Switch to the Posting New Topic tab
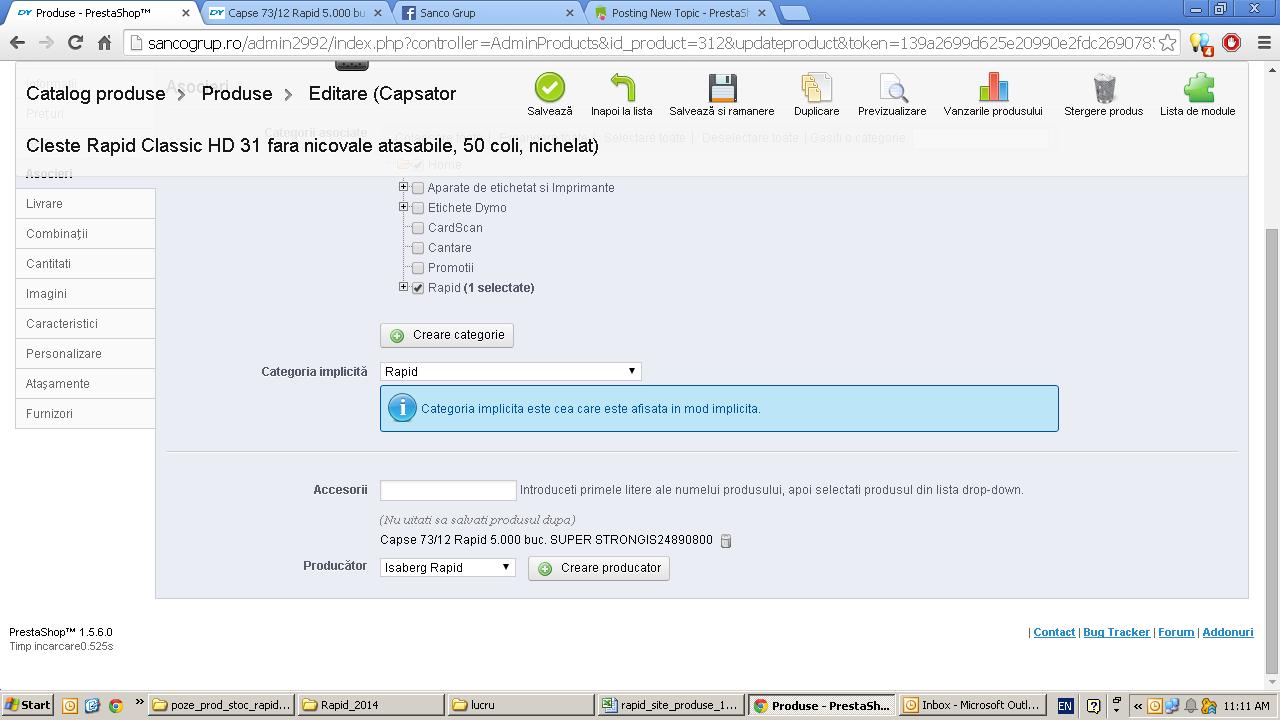 [679, 13]
